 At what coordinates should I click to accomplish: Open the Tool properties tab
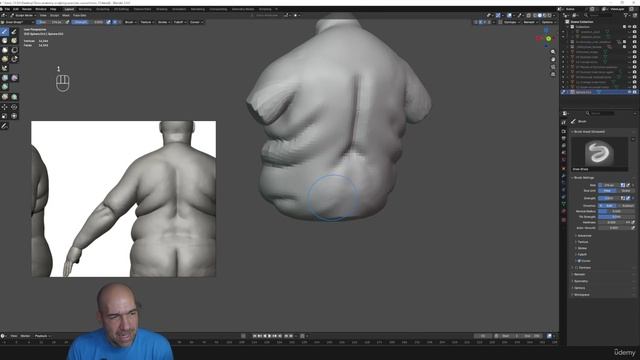point(564,122)
